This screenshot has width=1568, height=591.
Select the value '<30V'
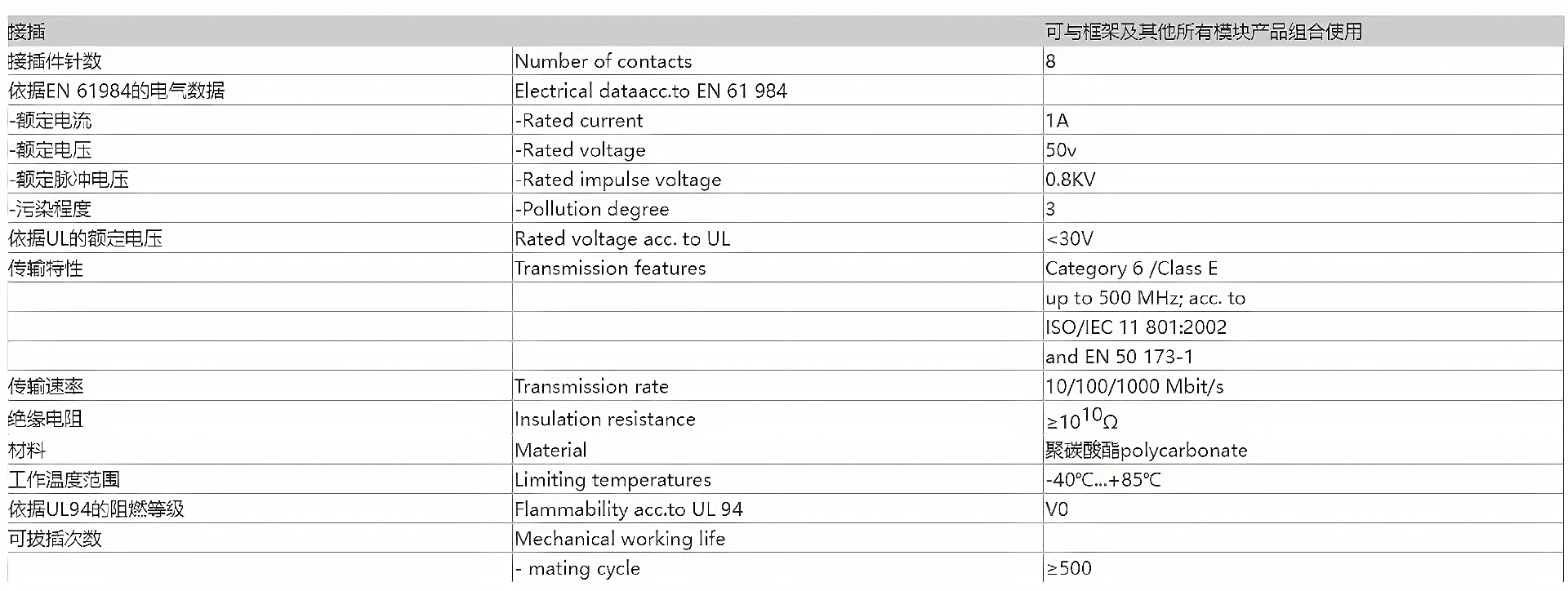click(1069, 238)
